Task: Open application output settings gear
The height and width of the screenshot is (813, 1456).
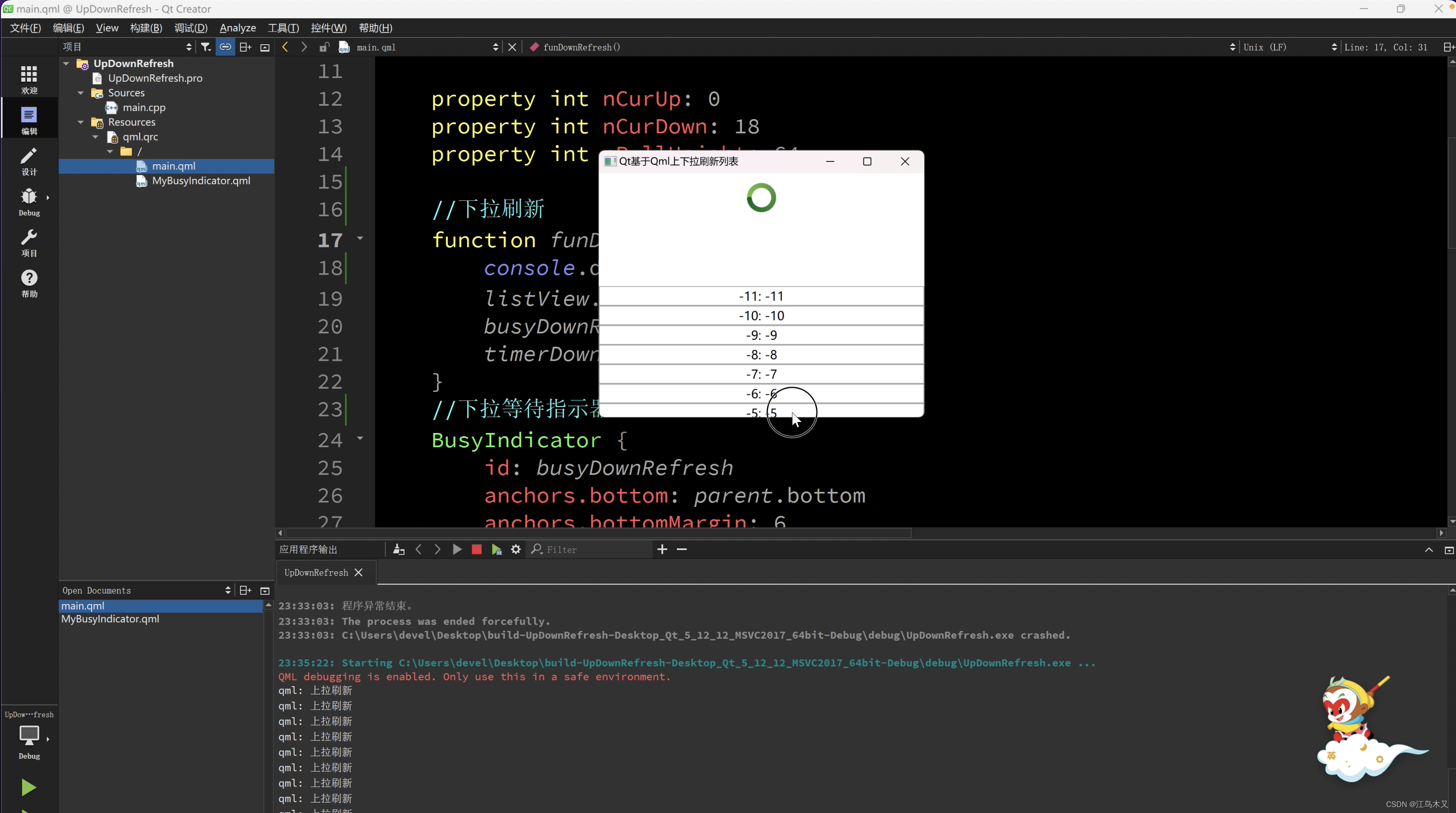Action: coord(515,550)
